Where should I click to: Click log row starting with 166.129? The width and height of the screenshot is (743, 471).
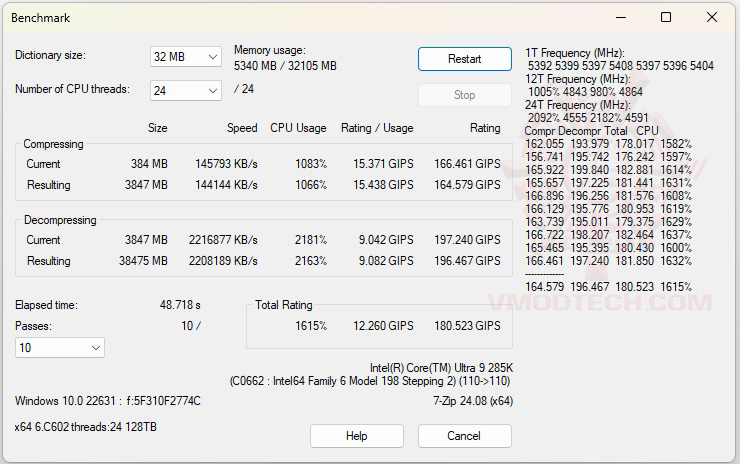(x=608, y=209)
